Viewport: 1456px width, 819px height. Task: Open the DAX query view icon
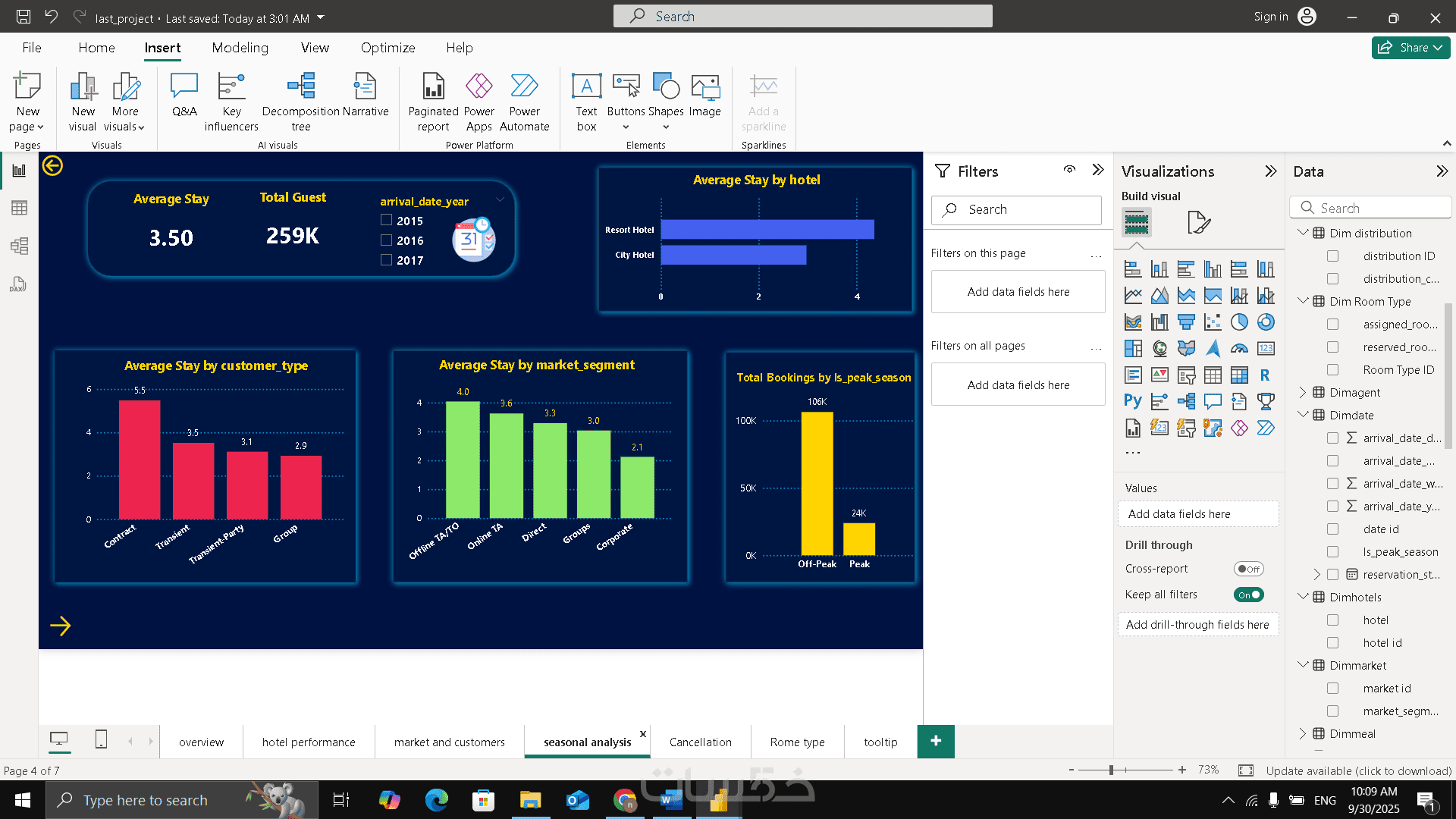point(19,284)
